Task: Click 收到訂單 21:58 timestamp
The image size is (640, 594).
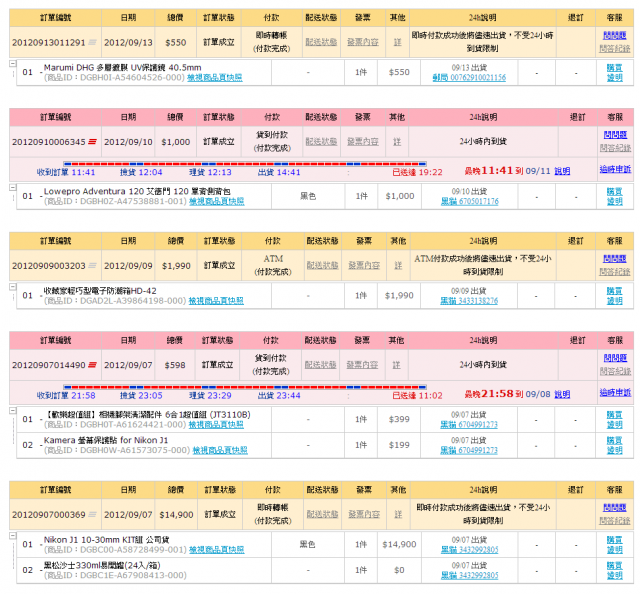Action: click(x=66, y=396)
